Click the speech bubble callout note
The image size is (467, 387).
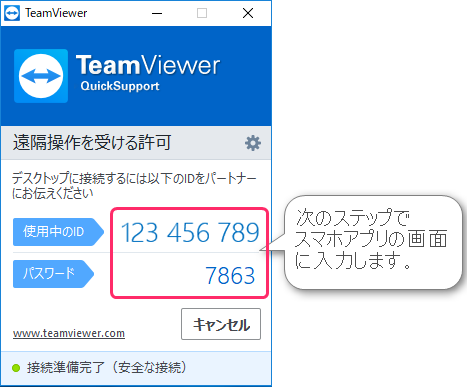tap(373, 242)
